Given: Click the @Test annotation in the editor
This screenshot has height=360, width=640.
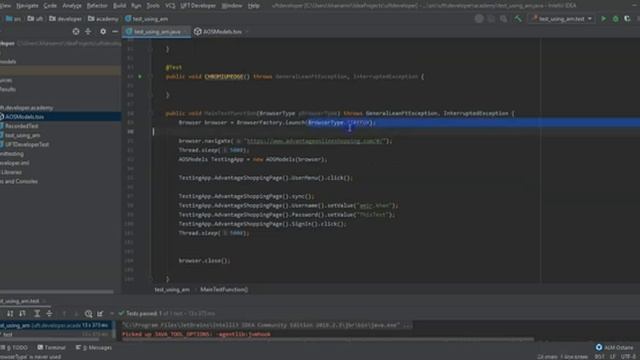Looking at the screenshot, I should [174, 67].
